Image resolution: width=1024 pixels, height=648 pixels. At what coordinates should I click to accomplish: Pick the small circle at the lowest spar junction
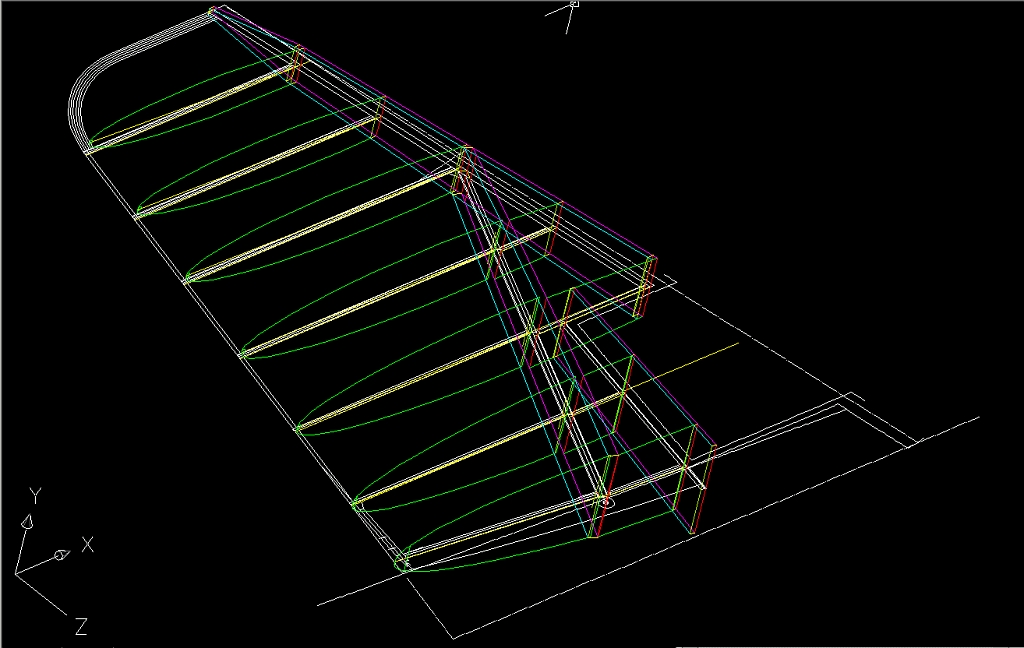pos(606,502)
